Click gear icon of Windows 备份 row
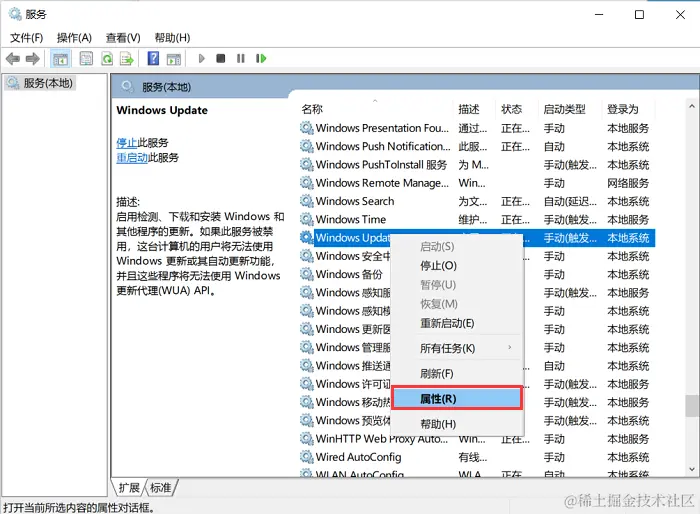The height and width of the screenshot is (514, 700). pos(307,274)
